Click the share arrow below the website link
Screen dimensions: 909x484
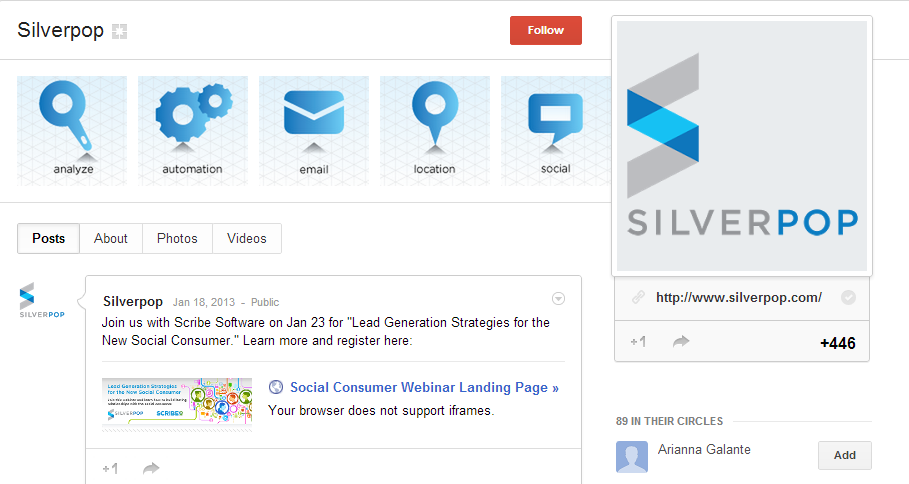tap(681, 342)
